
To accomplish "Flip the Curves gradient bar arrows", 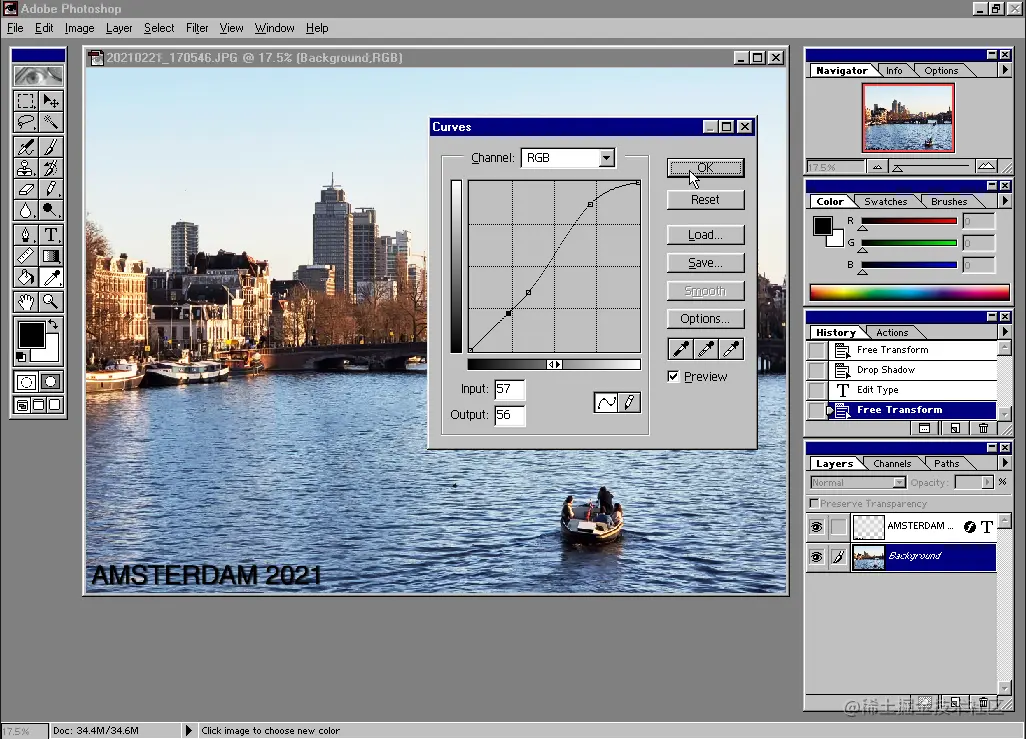I will click(x=554, y=364).
